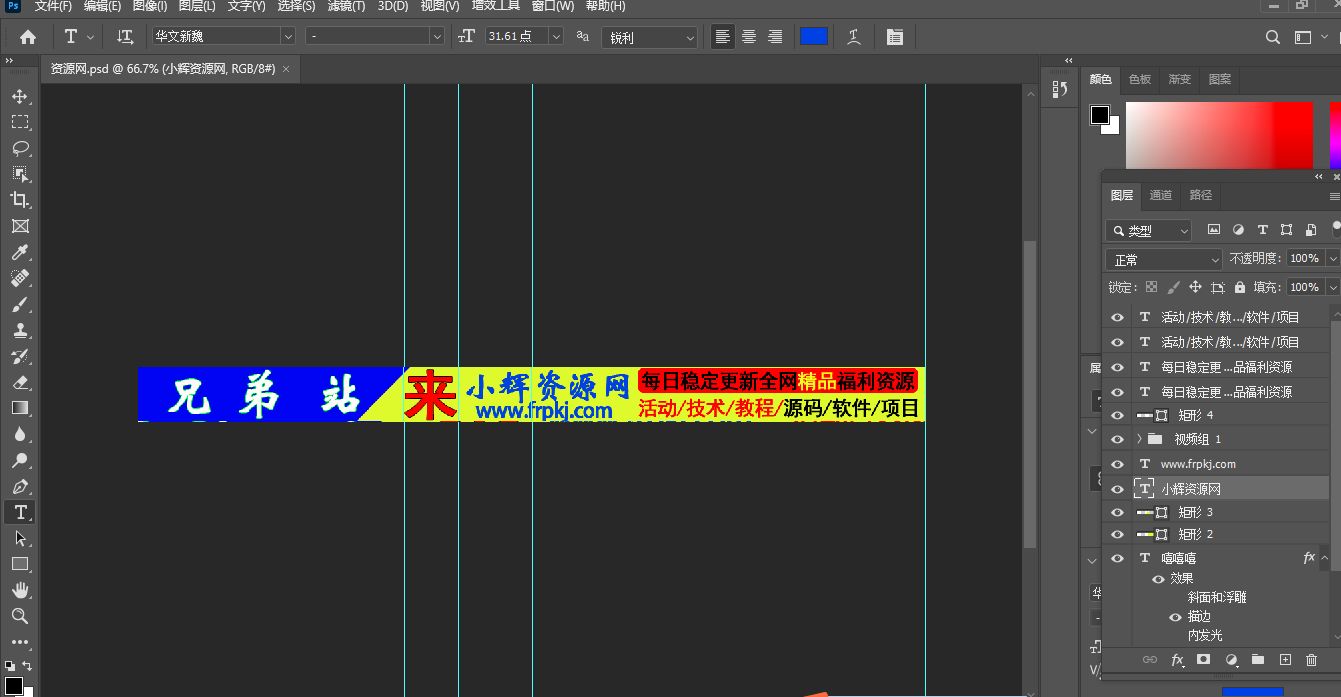
Task: Collapse the 嘻嘻嘻 layer effects list
Action: click(1325, 558)
